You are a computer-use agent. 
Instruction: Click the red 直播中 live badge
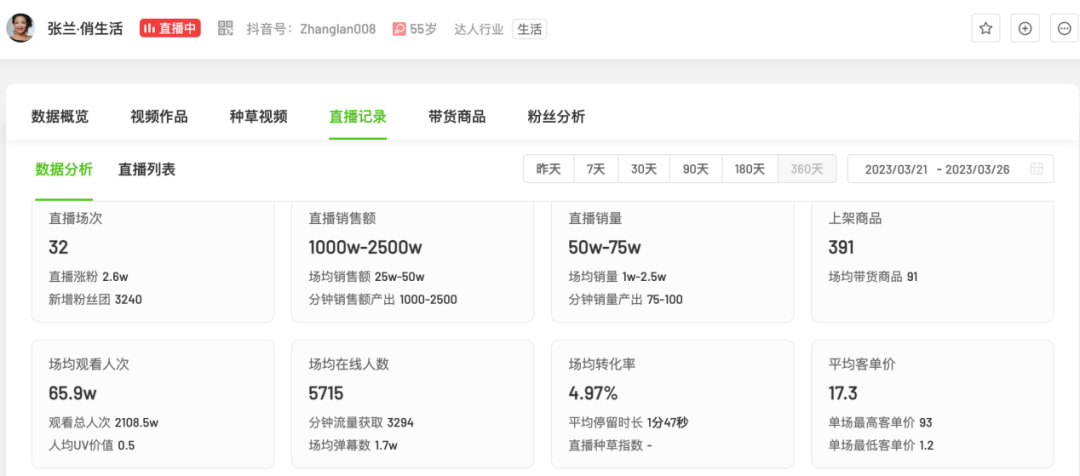[170, 29]
